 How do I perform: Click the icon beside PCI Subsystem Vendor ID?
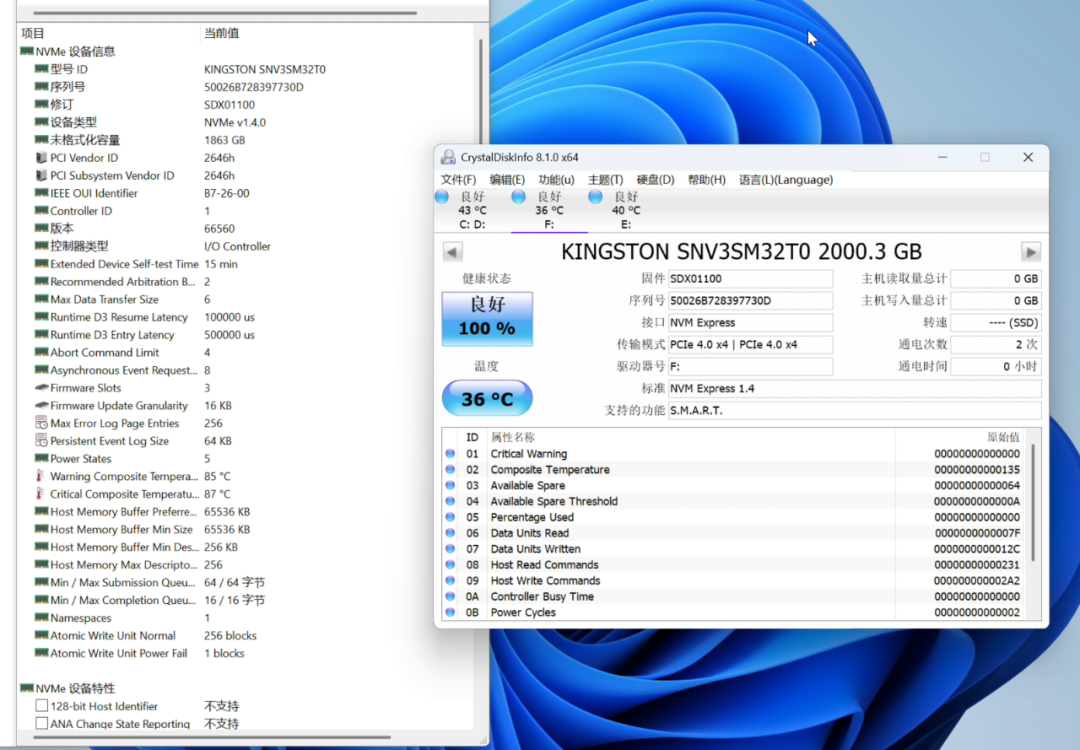[41, 176]
